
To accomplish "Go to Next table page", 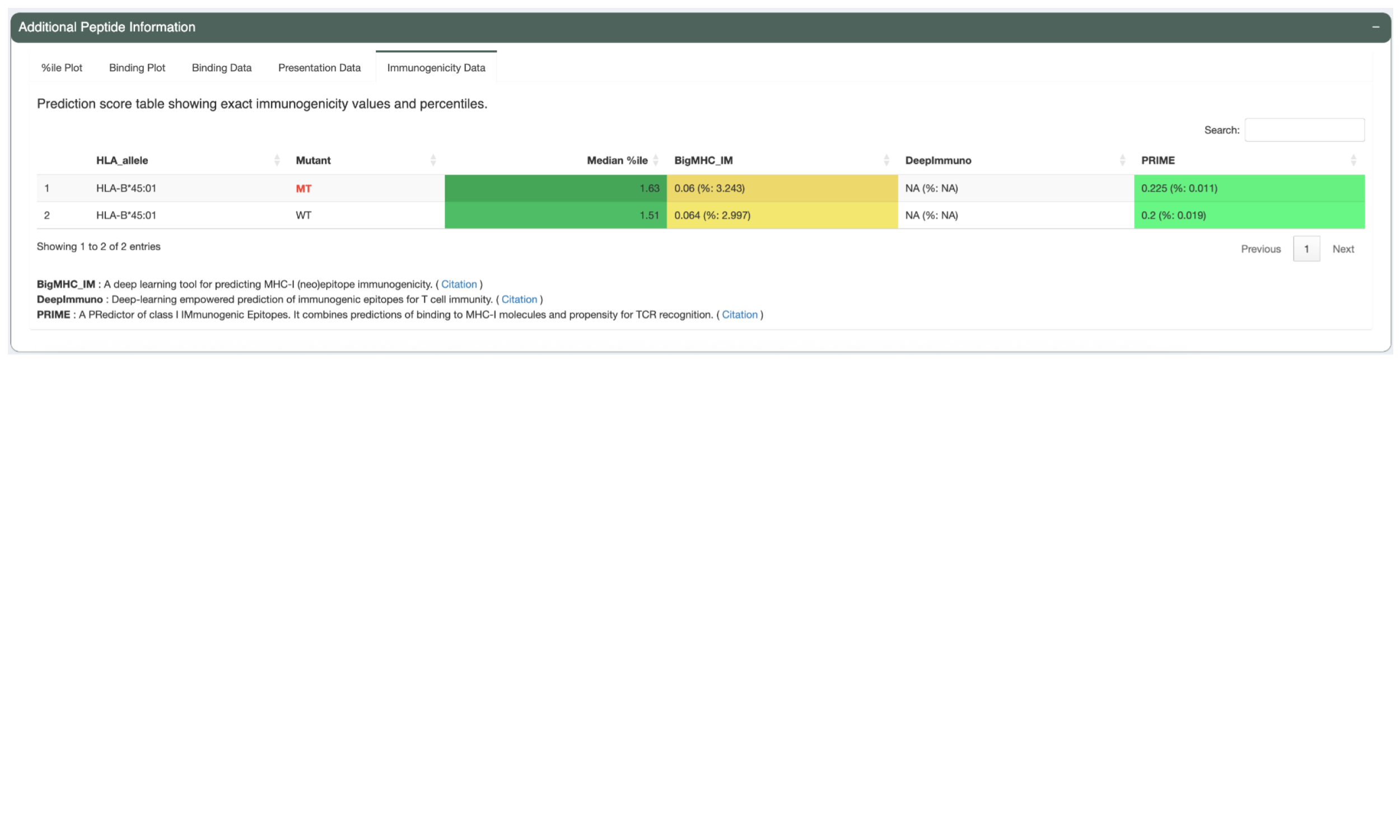I will tap(1343, 249).
